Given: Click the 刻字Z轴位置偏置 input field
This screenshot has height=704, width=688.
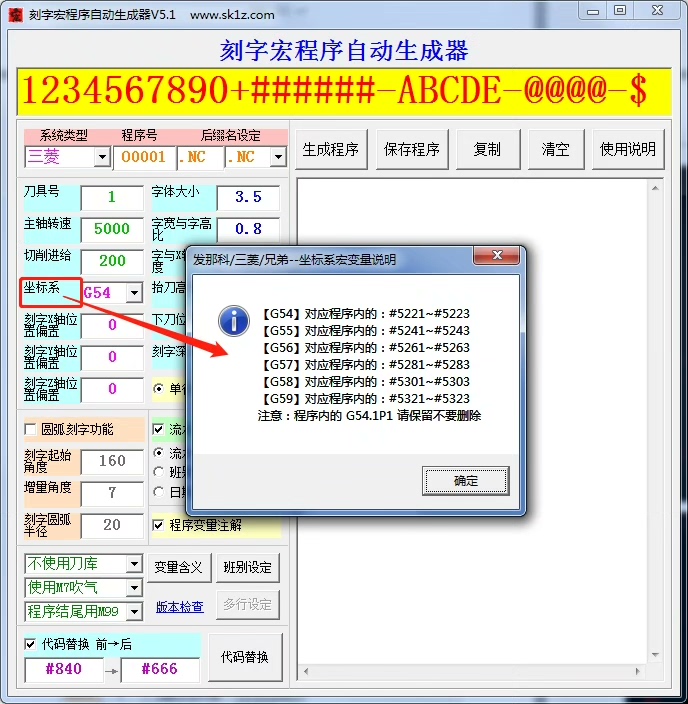Looking at the screenshot, I should click(112, 389).
